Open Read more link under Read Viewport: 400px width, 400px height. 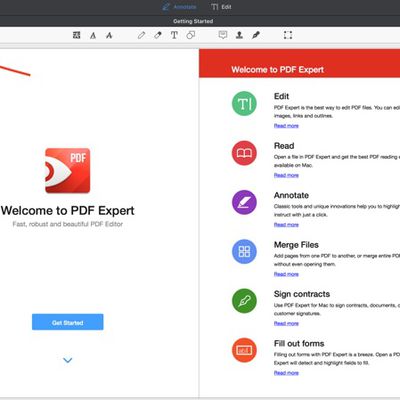[x=286, y=175]
